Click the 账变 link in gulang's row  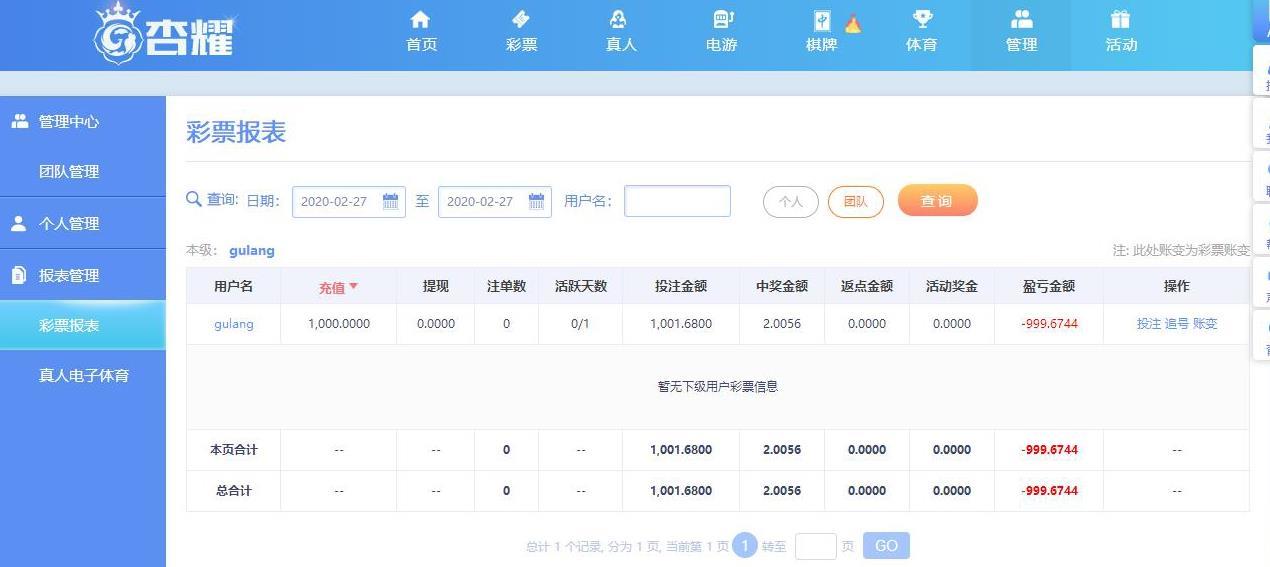point(1205,324)
